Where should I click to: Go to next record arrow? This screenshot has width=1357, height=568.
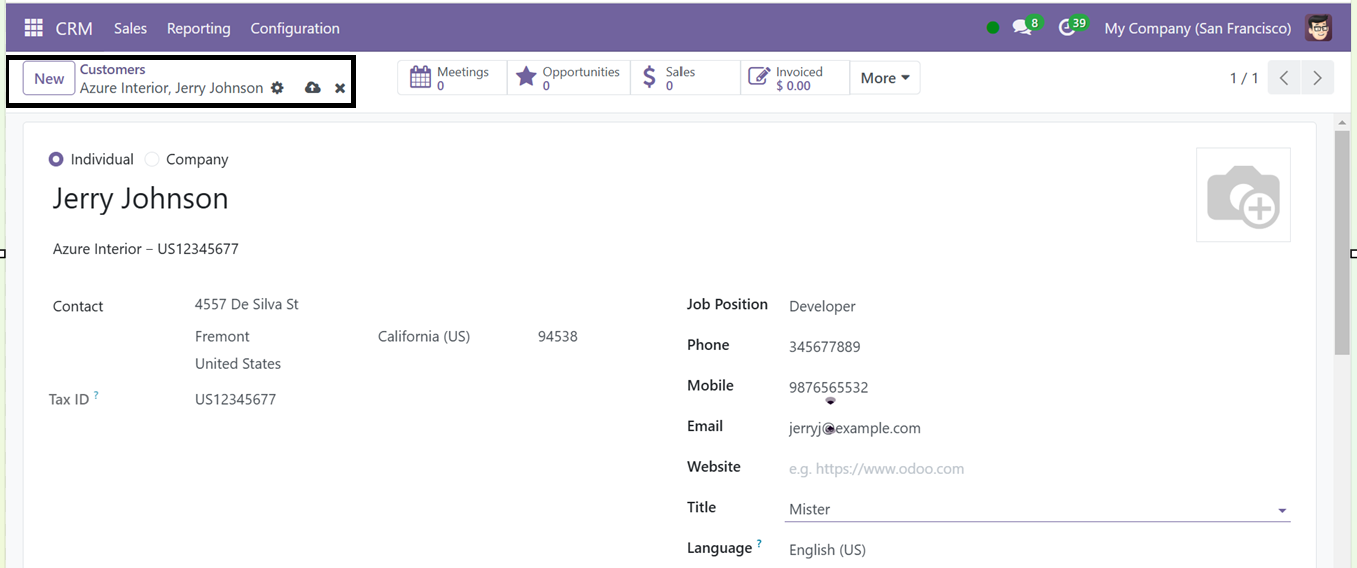[x=1318, y=78]
